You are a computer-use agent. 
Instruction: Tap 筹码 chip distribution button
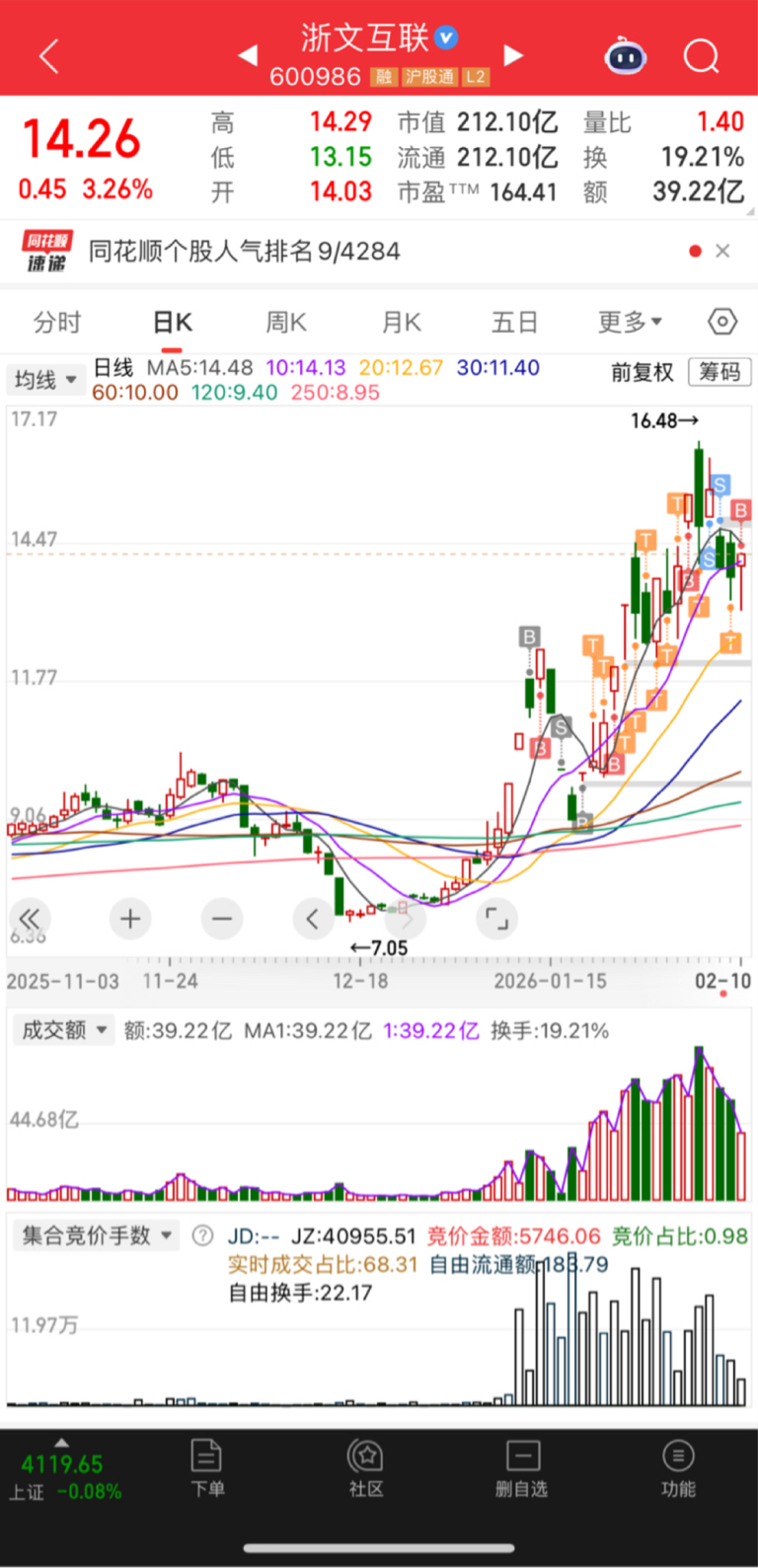tap(720, 372)
